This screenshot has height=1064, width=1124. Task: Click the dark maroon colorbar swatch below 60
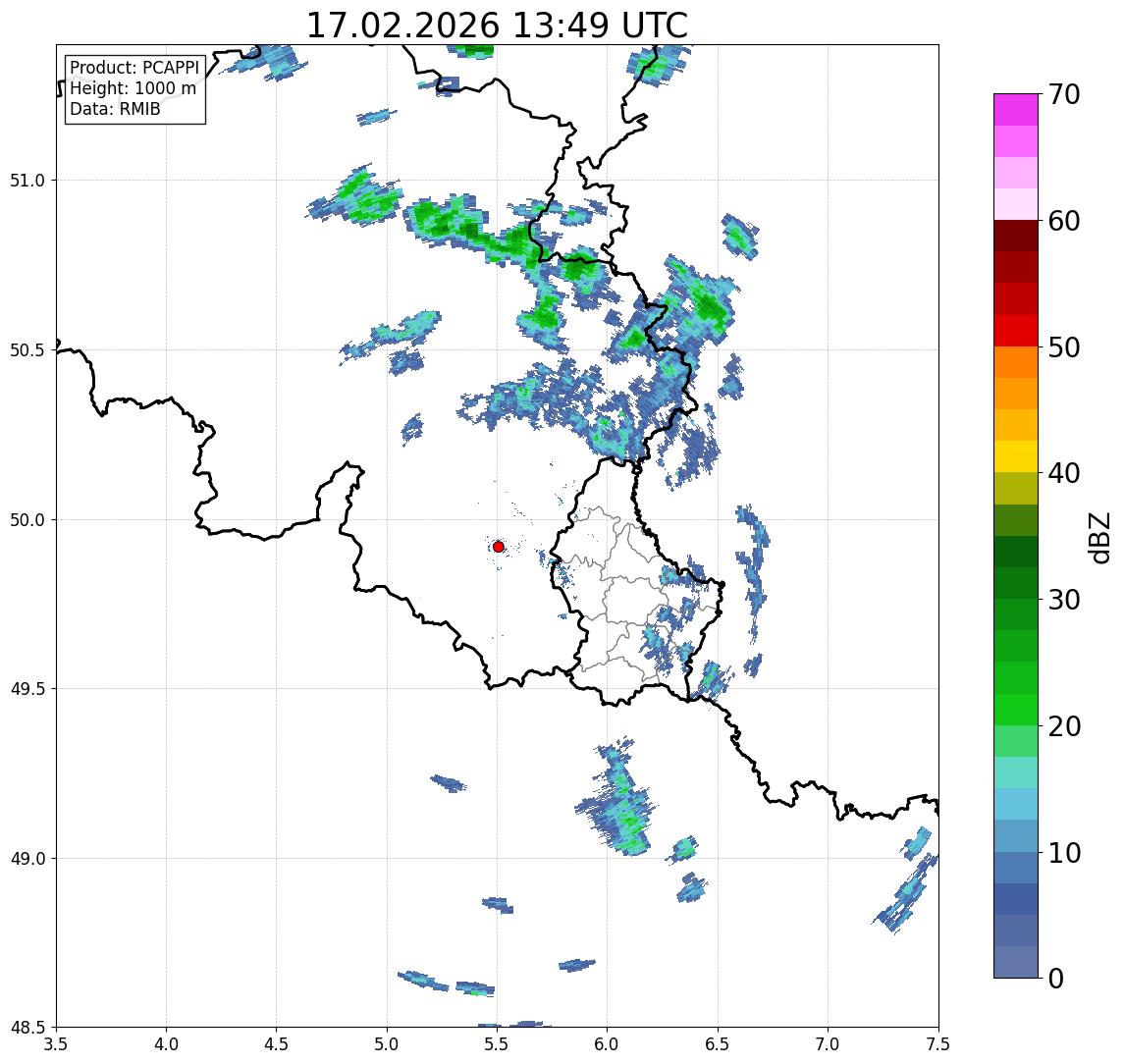tap(1016, 236)
